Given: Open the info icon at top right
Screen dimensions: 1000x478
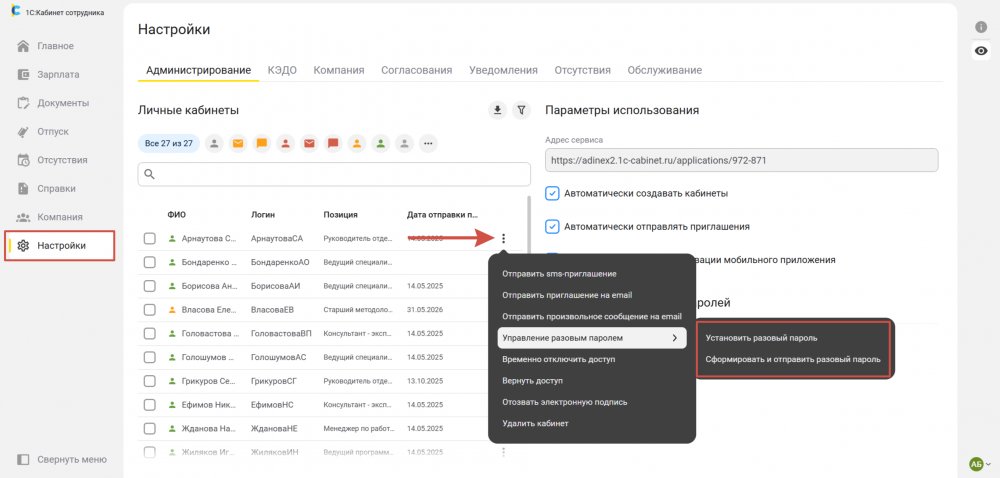Looking at the screenshot, I should 981,27.
